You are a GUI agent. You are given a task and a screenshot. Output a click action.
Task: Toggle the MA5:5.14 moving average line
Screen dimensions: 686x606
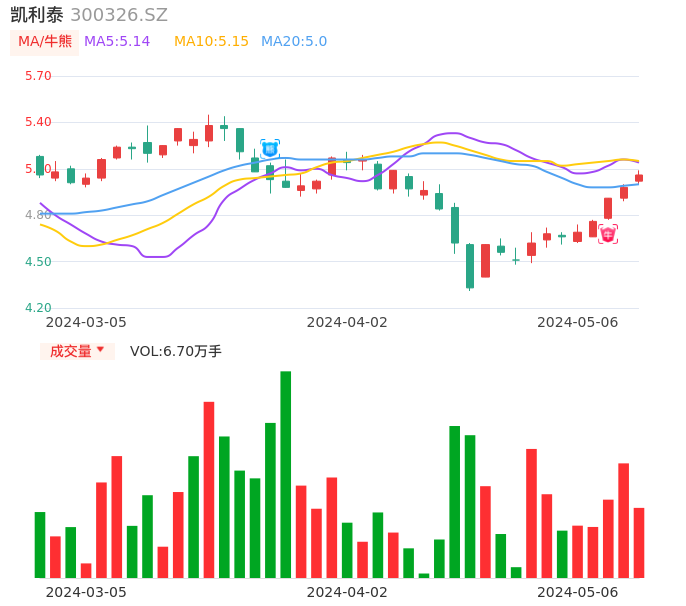coord(117,42)
